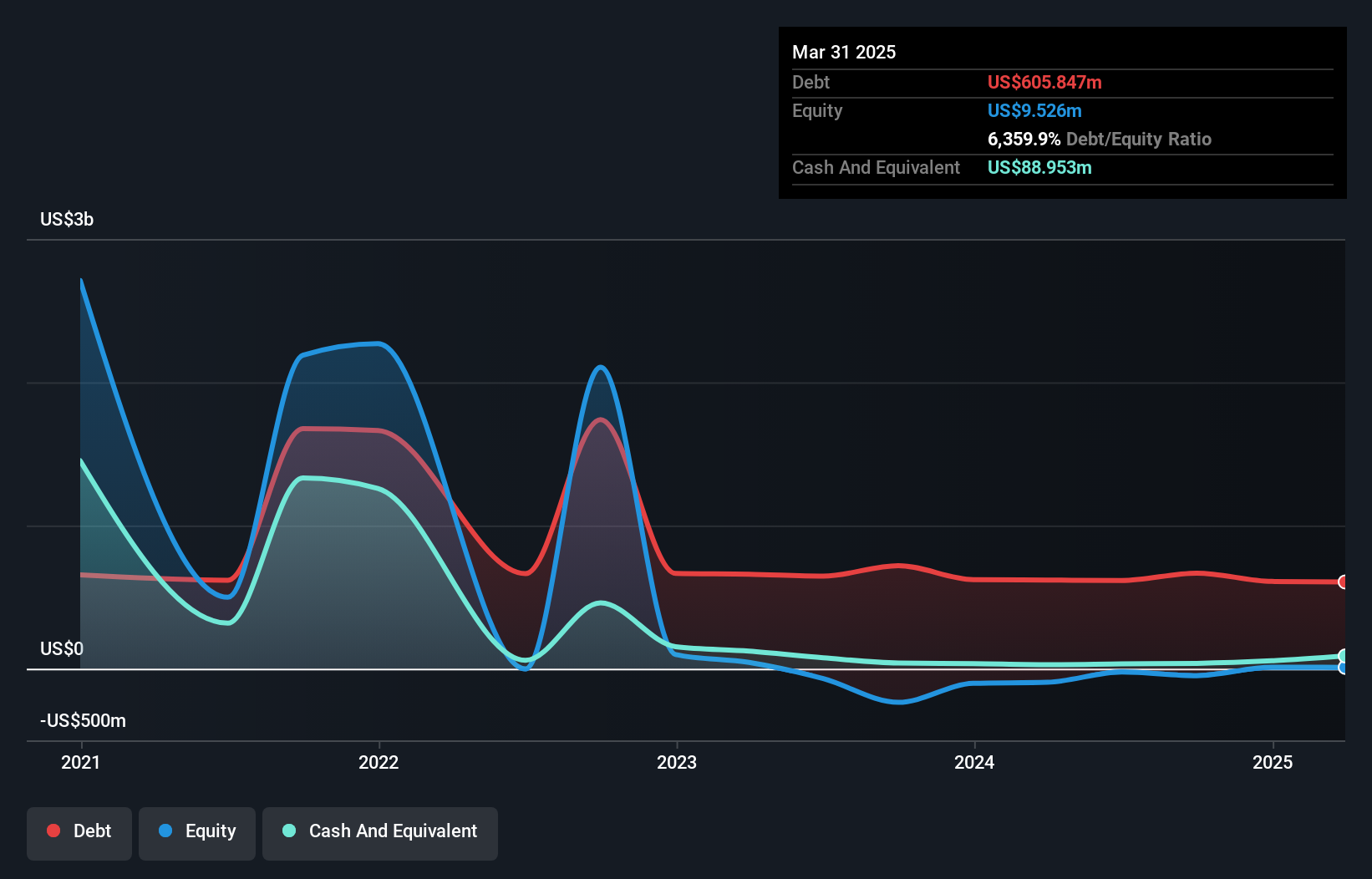Viewport: 1372px width, 879px height.
Task: Click the Debt row label in tooltip
Action: tap(810, 82)
